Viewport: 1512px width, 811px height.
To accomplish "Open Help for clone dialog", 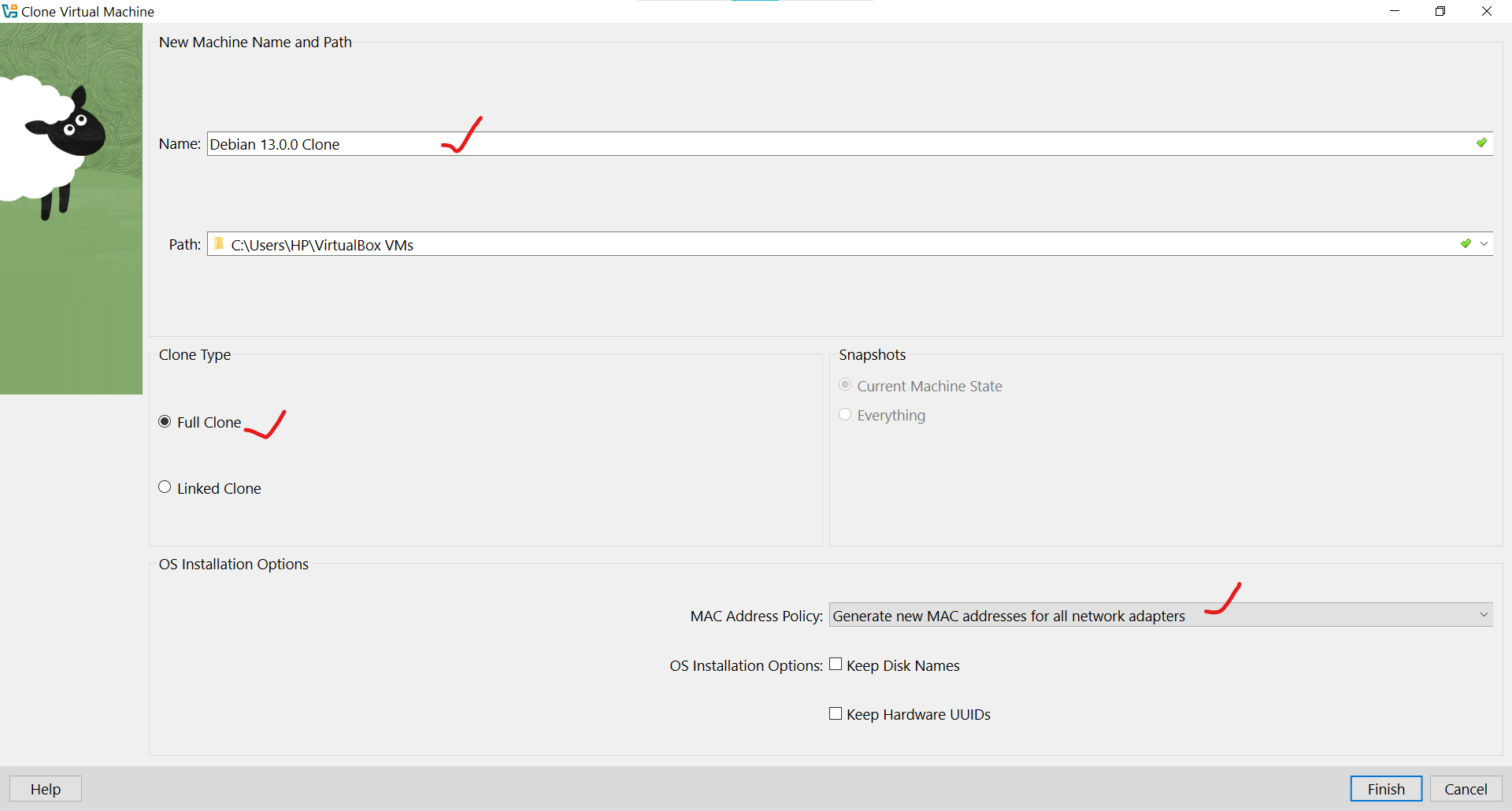I will pos(46,789).
